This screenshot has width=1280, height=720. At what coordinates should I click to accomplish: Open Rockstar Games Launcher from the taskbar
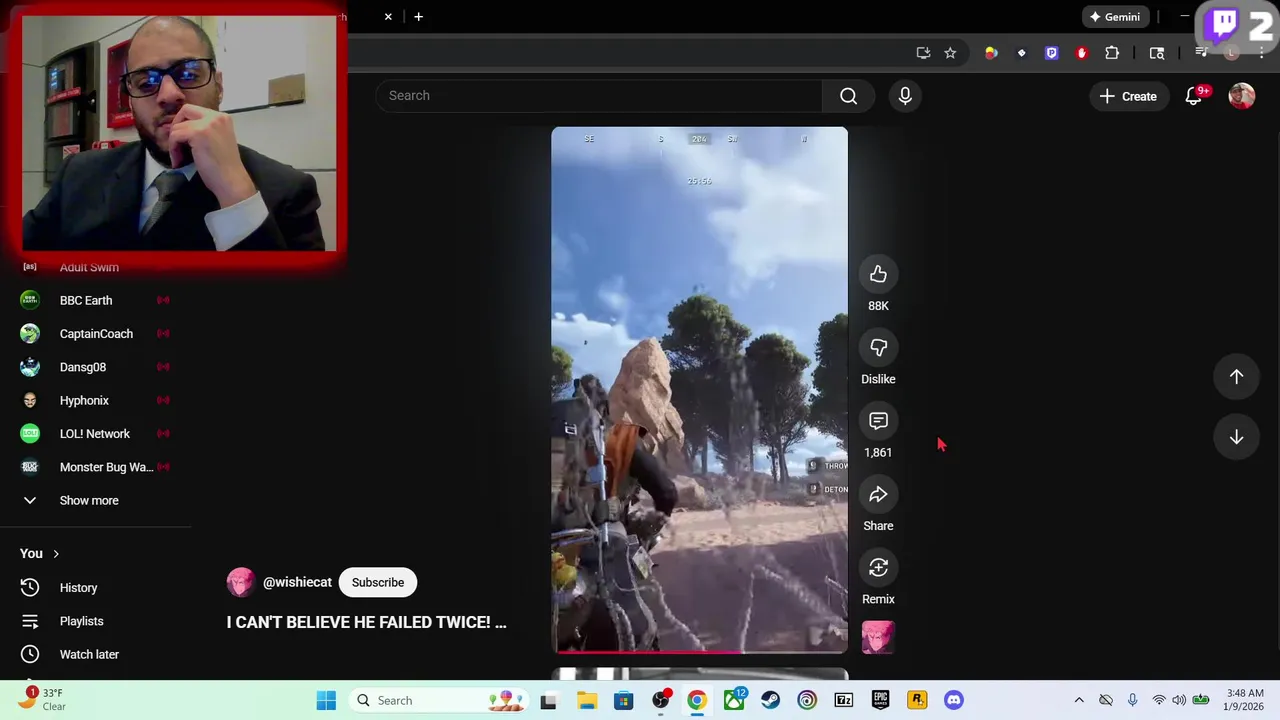click(x=917, y=701)
